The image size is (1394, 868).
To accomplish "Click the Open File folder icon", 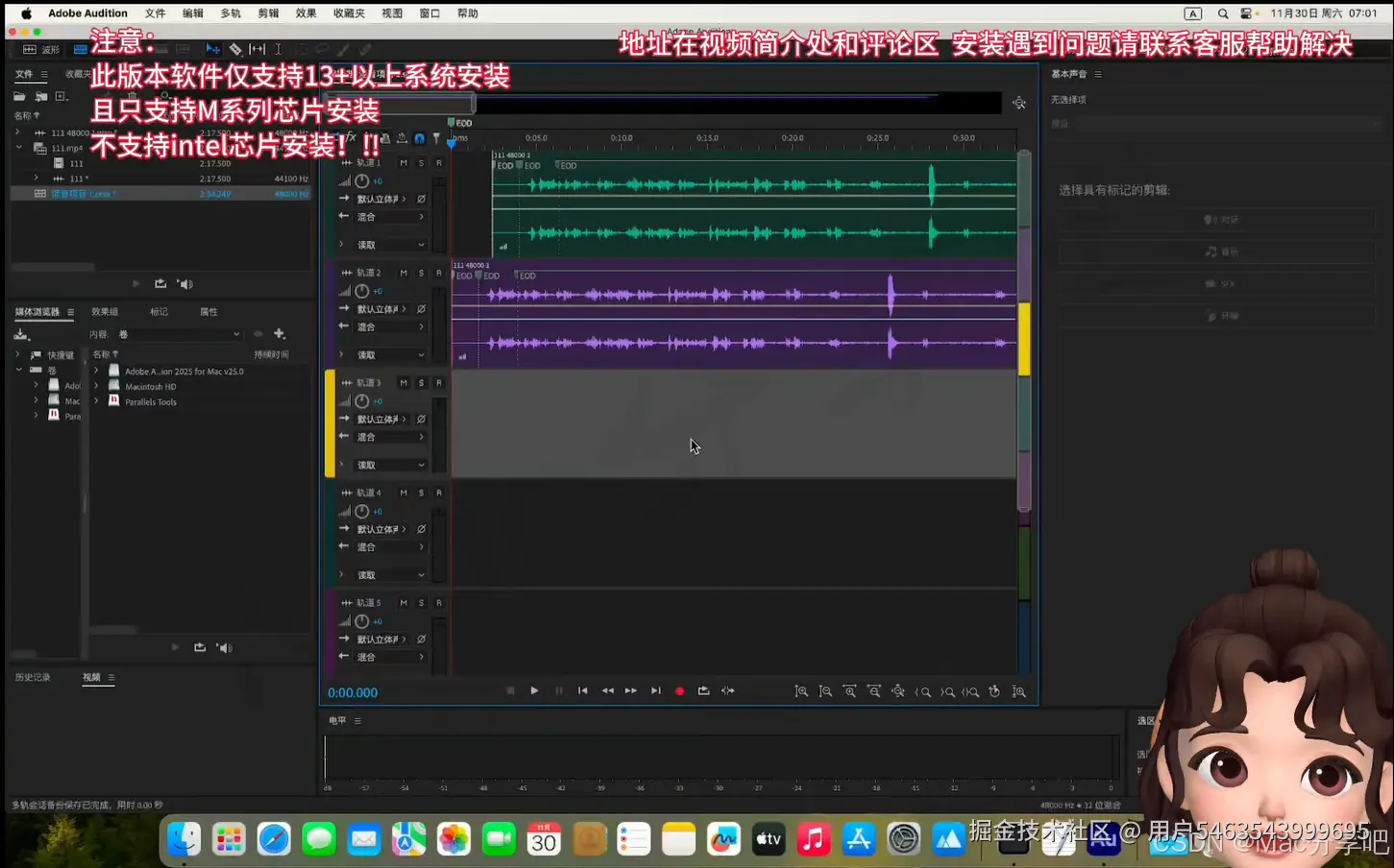I will click(x=19, y=97).
